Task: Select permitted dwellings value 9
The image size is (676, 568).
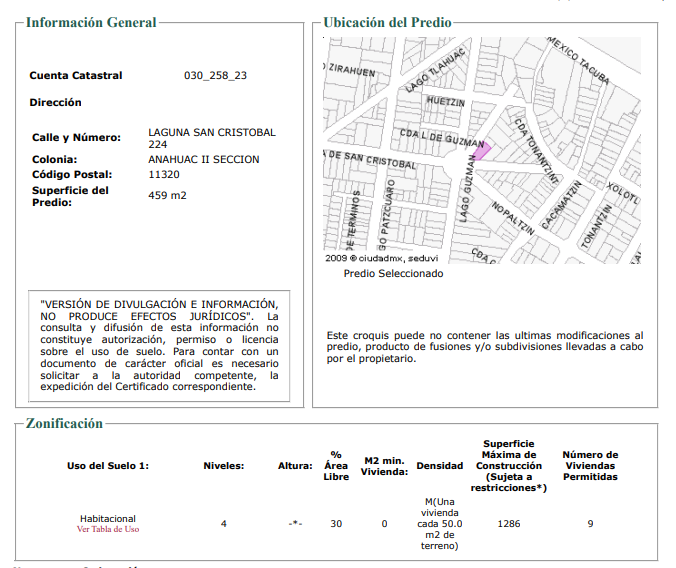Action: coord(590,524)
